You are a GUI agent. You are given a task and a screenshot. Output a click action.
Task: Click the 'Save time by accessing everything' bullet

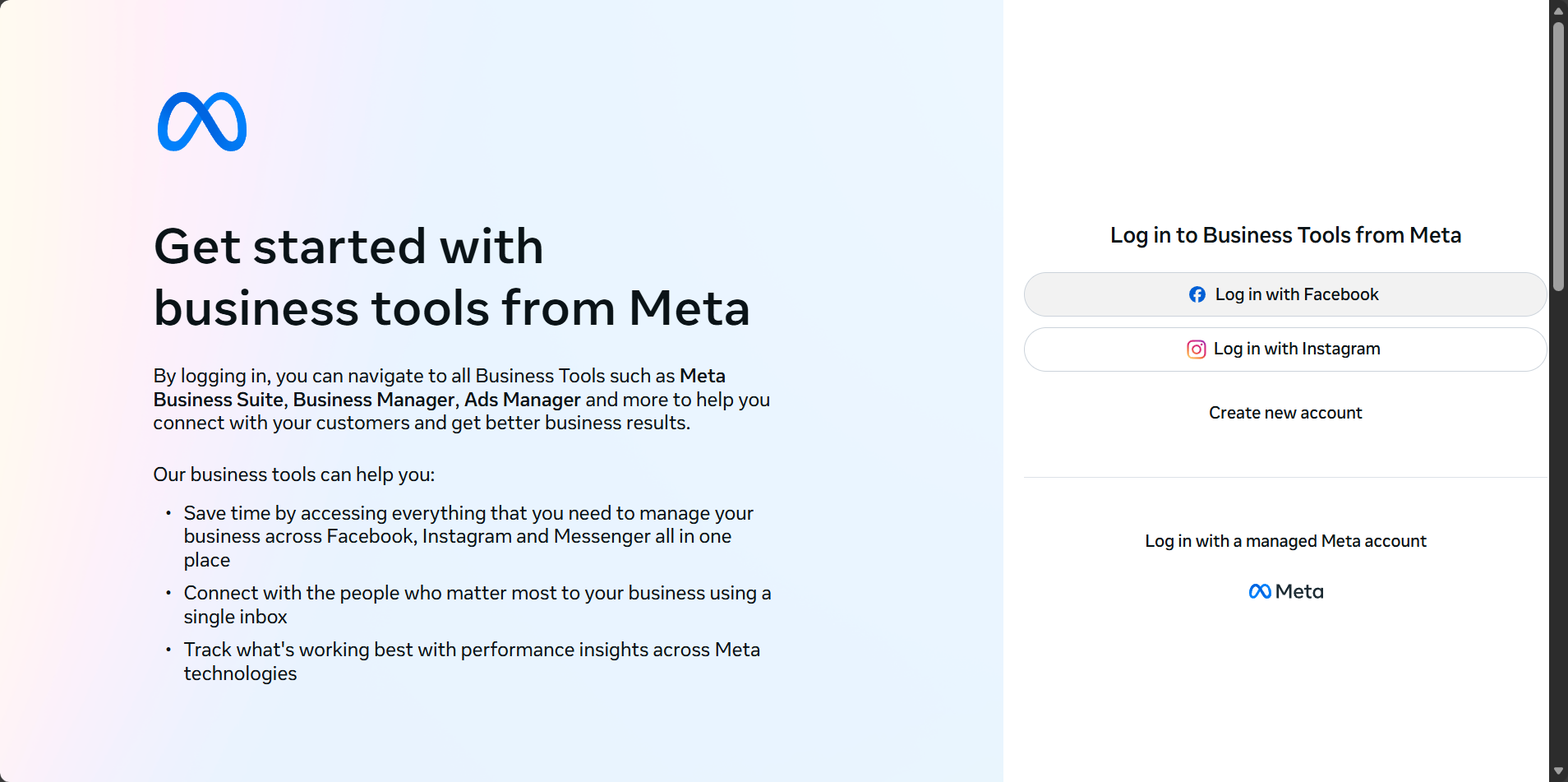click(468, 536)
